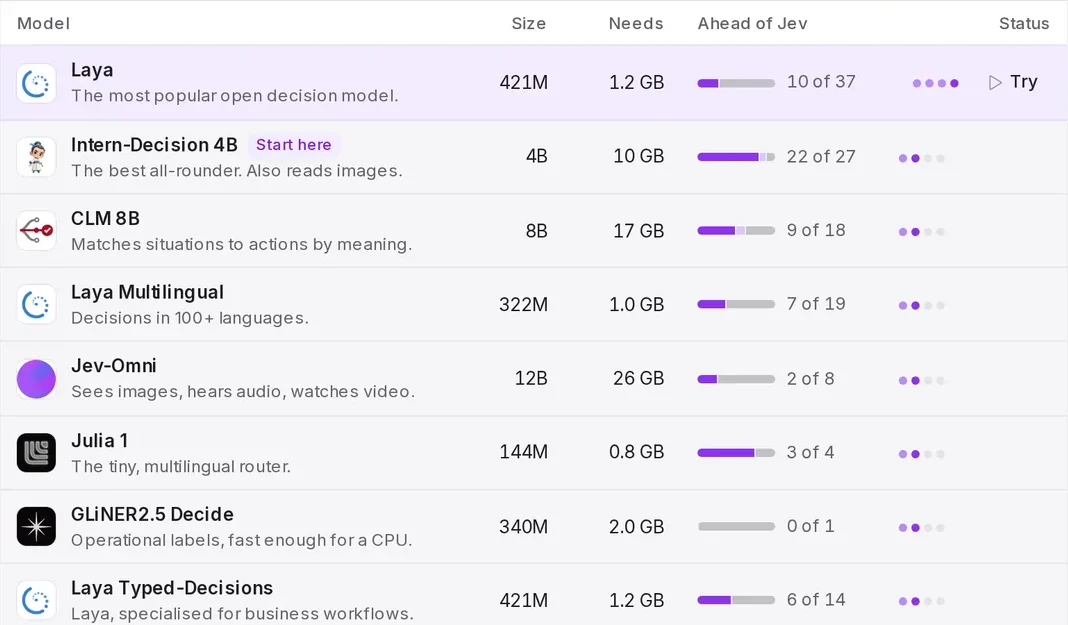Viewport: 1068px width, 625px height.
Task: Click the status dots in the Laya row
Action: click(936, 83)
